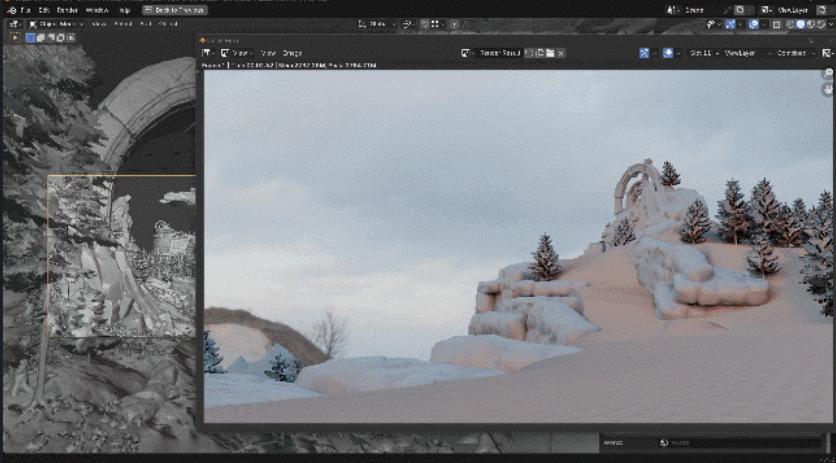This screenshot has height=463, width=836.
Task: Switch to solid viewport shading
Action: tap(799, 24)
